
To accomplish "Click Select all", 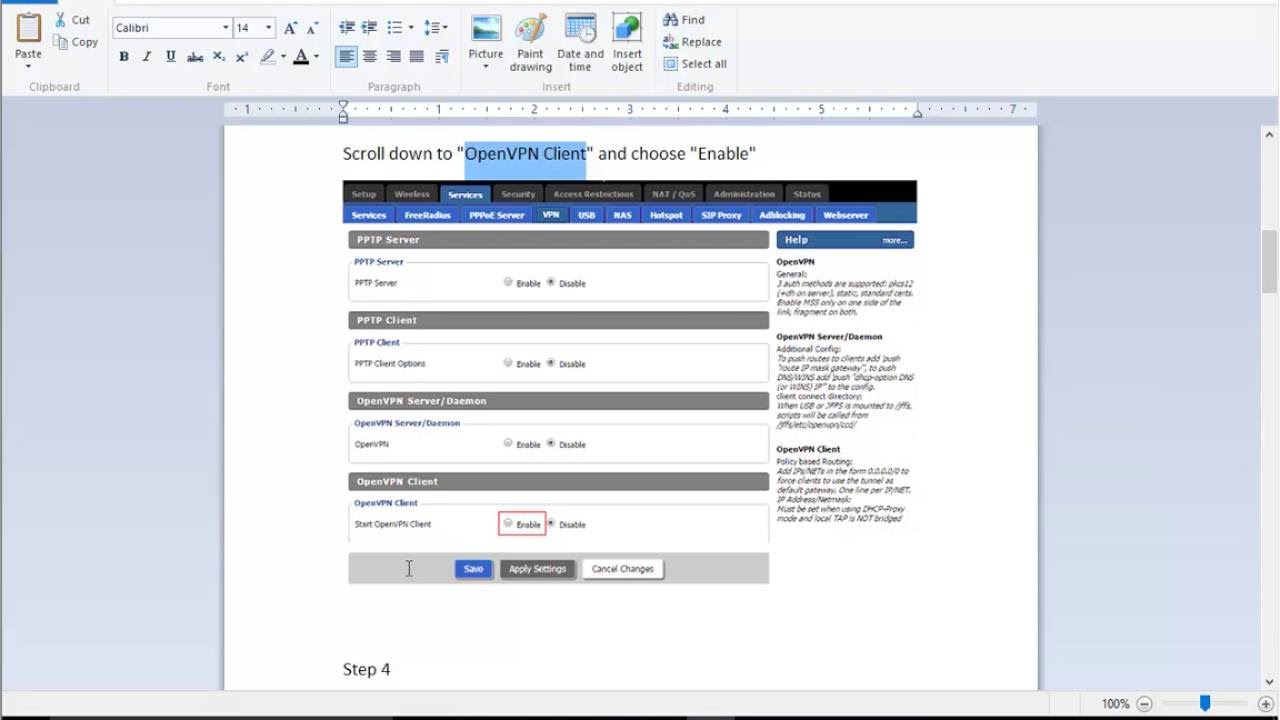I will tap(695, 64).
